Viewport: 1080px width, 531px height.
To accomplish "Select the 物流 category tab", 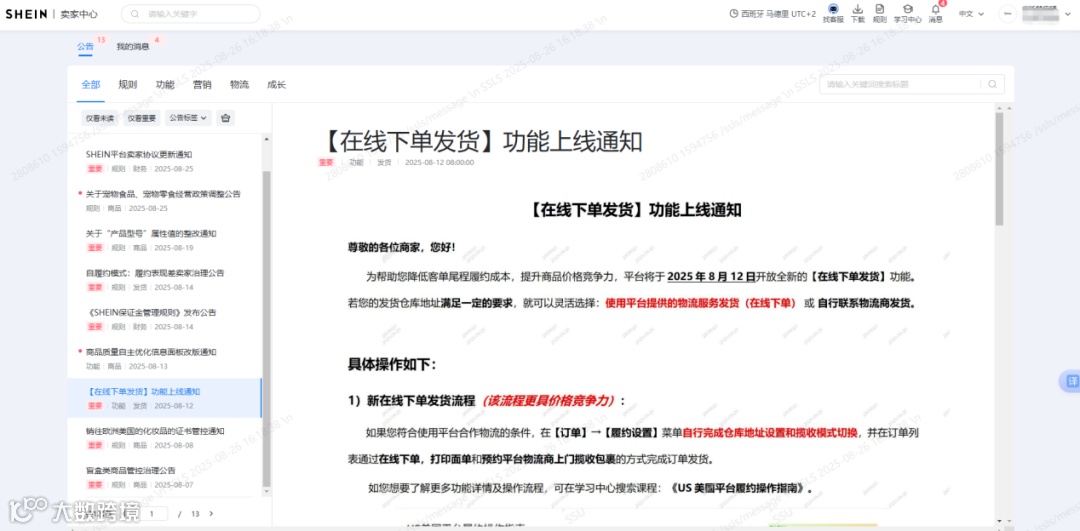I will (240, 85).
